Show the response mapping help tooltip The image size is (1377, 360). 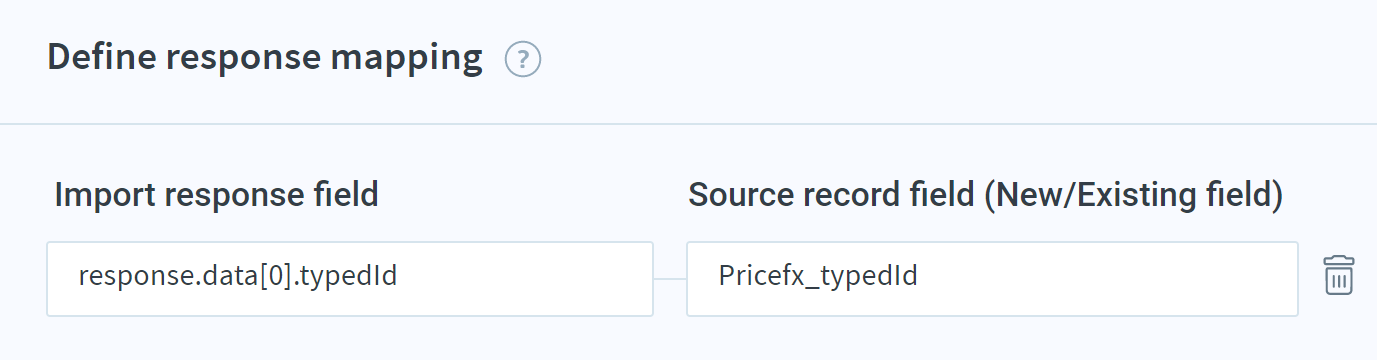(523, 60)
